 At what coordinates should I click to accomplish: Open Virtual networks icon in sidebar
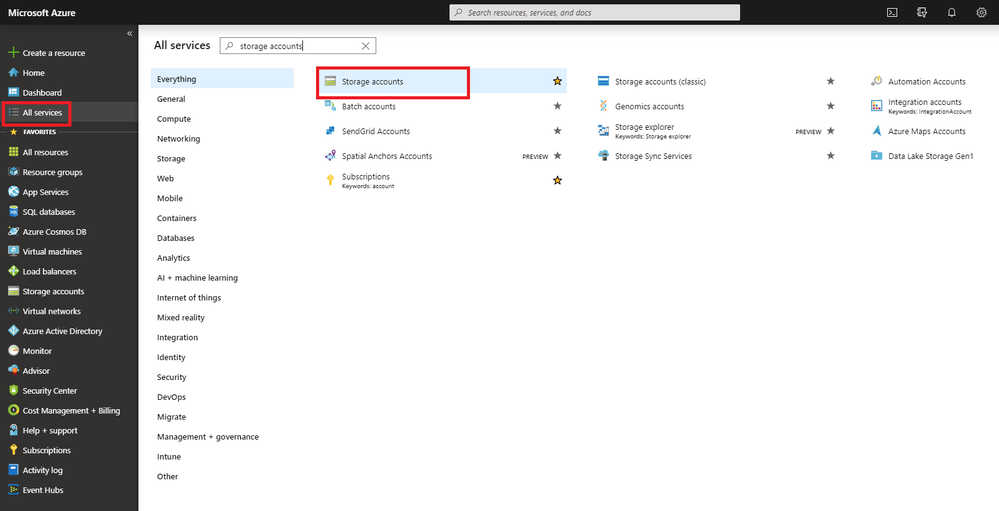click(x=13, y=311)
